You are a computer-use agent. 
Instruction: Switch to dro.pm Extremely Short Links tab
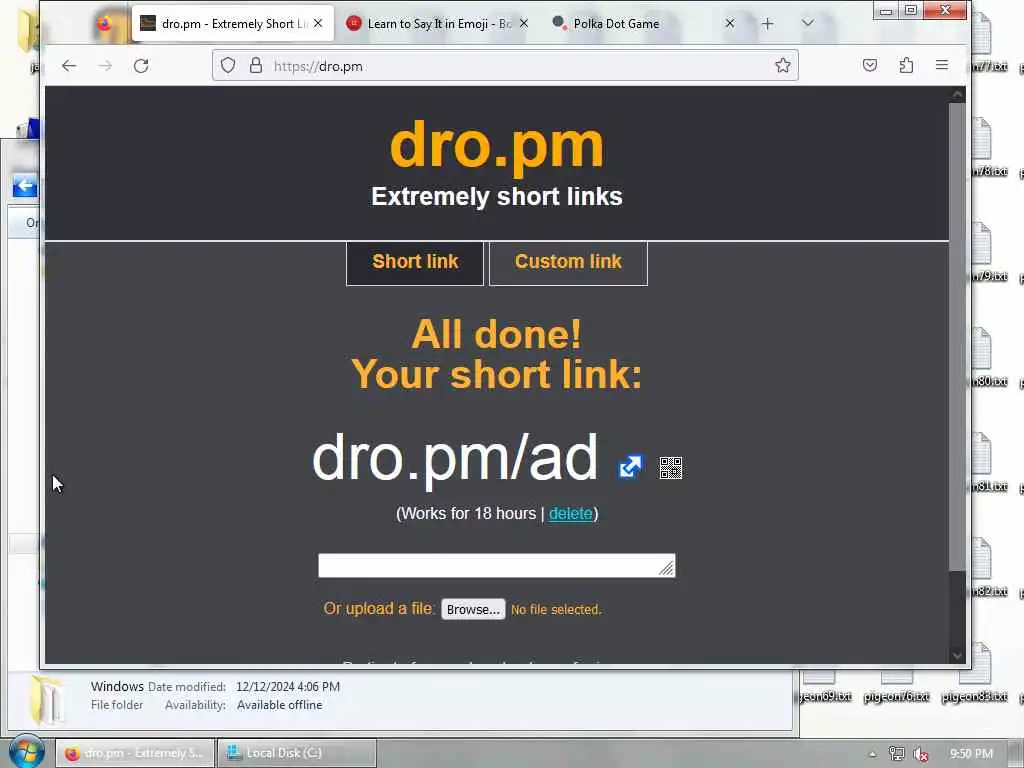tap(232, 24)
